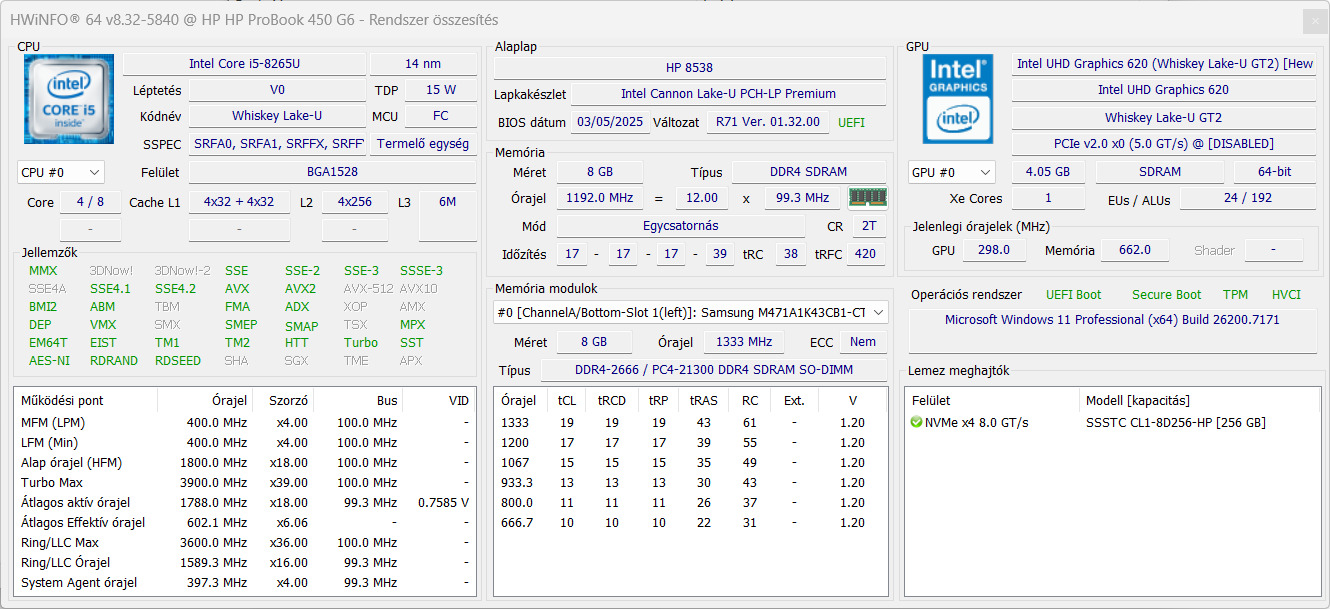Click the SRFA0, SRFA1 SSPEC value

[x=278, y=143]
